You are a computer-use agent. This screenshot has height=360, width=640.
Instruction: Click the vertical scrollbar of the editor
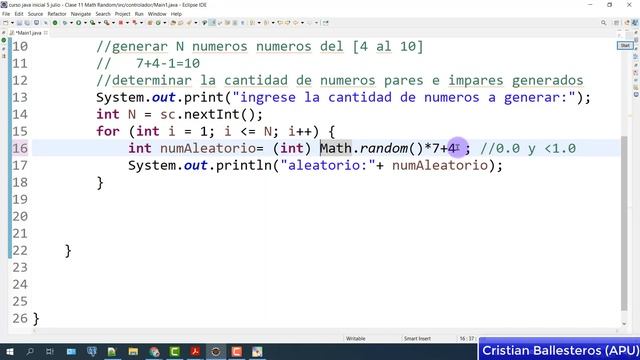click(x=624, y=222)
